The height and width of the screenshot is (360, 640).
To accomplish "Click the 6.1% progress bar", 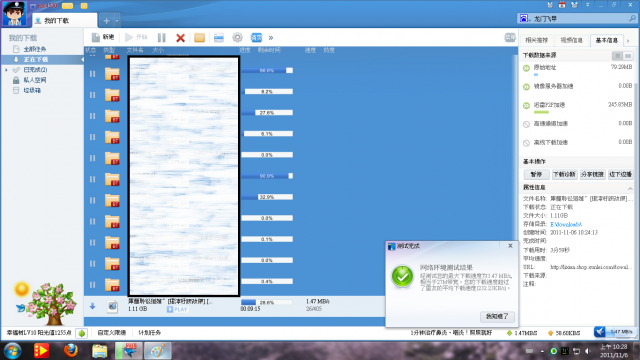I will click(267, 134).
